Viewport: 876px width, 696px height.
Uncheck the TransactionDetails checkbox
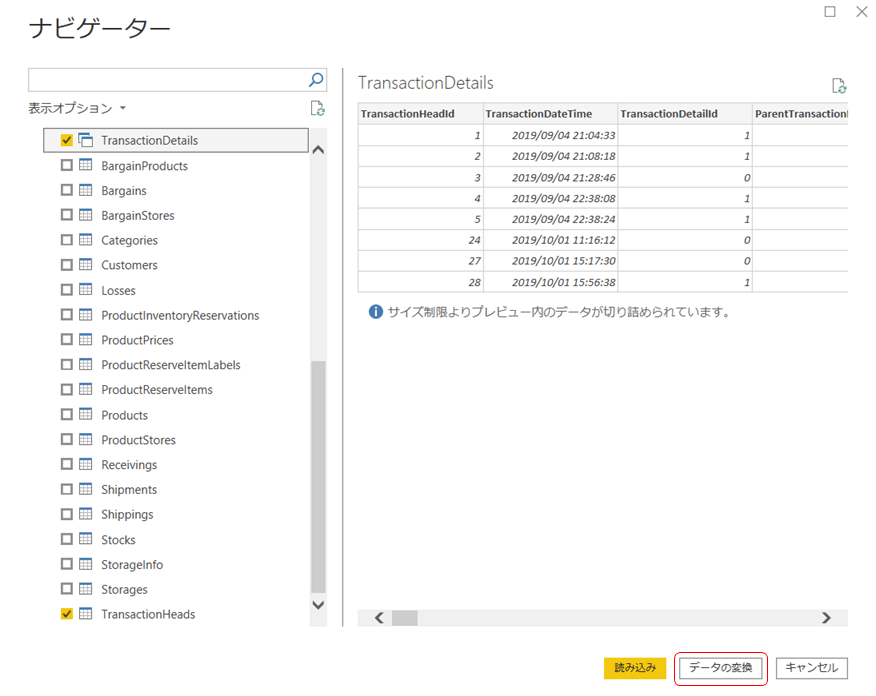[x=66, y=140]
